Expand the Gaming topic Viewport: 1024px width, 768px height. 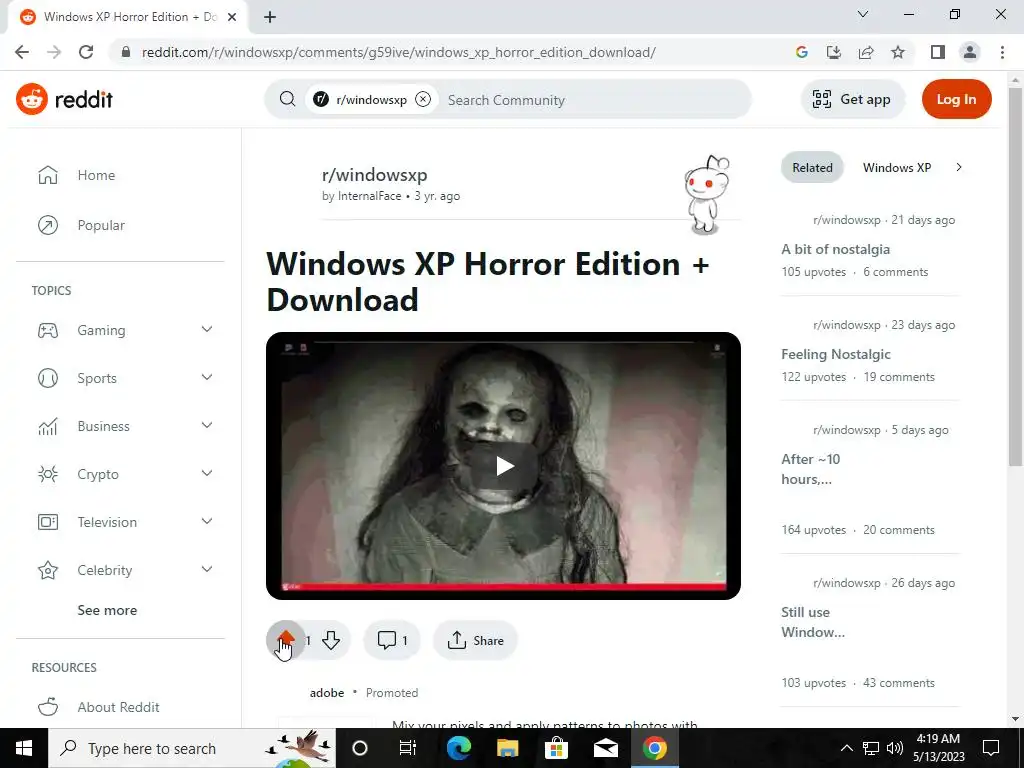click(x=206, y=330)
